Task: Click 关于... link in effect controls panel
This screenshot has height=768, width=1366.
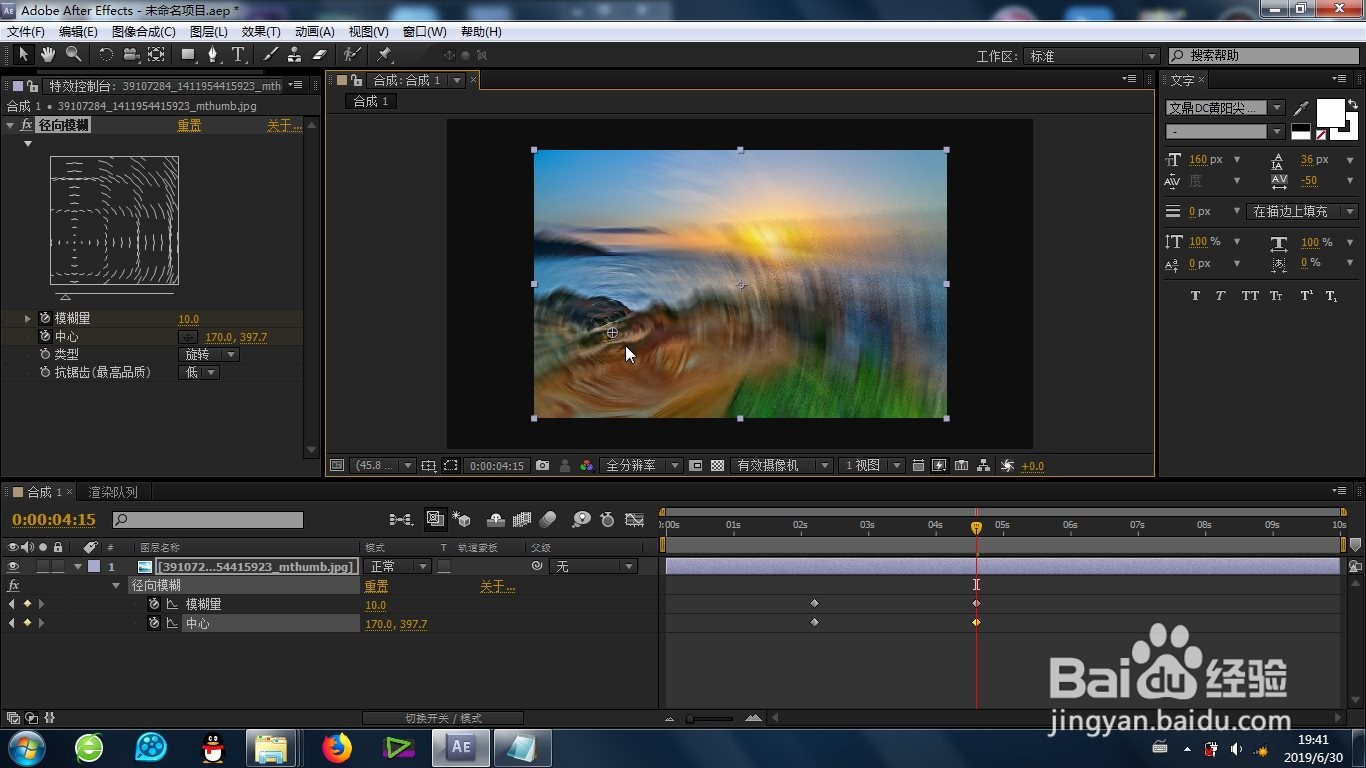Action: (283, 125)
